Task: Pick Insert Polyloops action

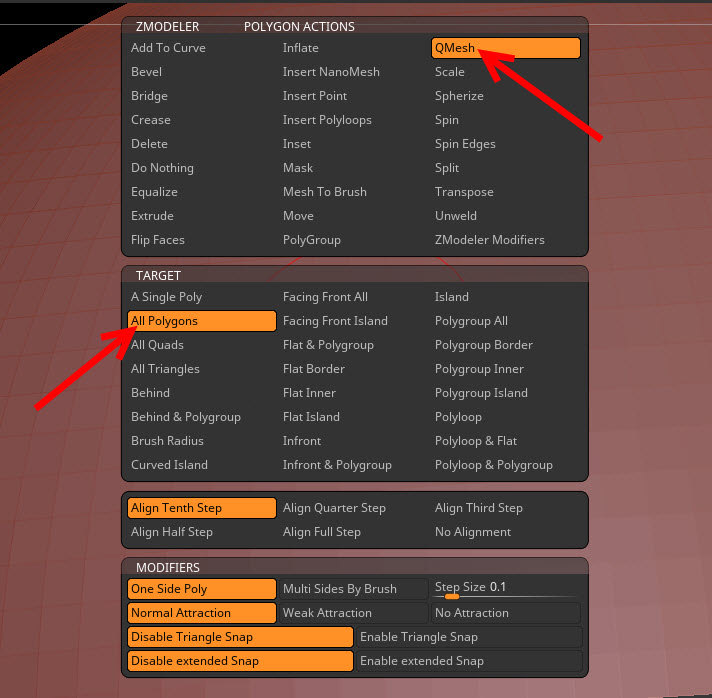Action: coord(327,120)
